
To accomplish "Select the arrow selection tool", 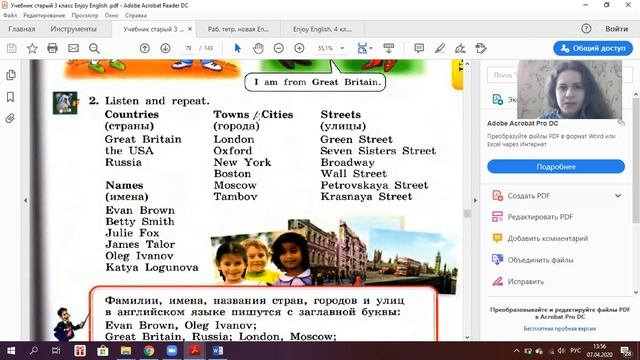I will [x=238, y=48].
